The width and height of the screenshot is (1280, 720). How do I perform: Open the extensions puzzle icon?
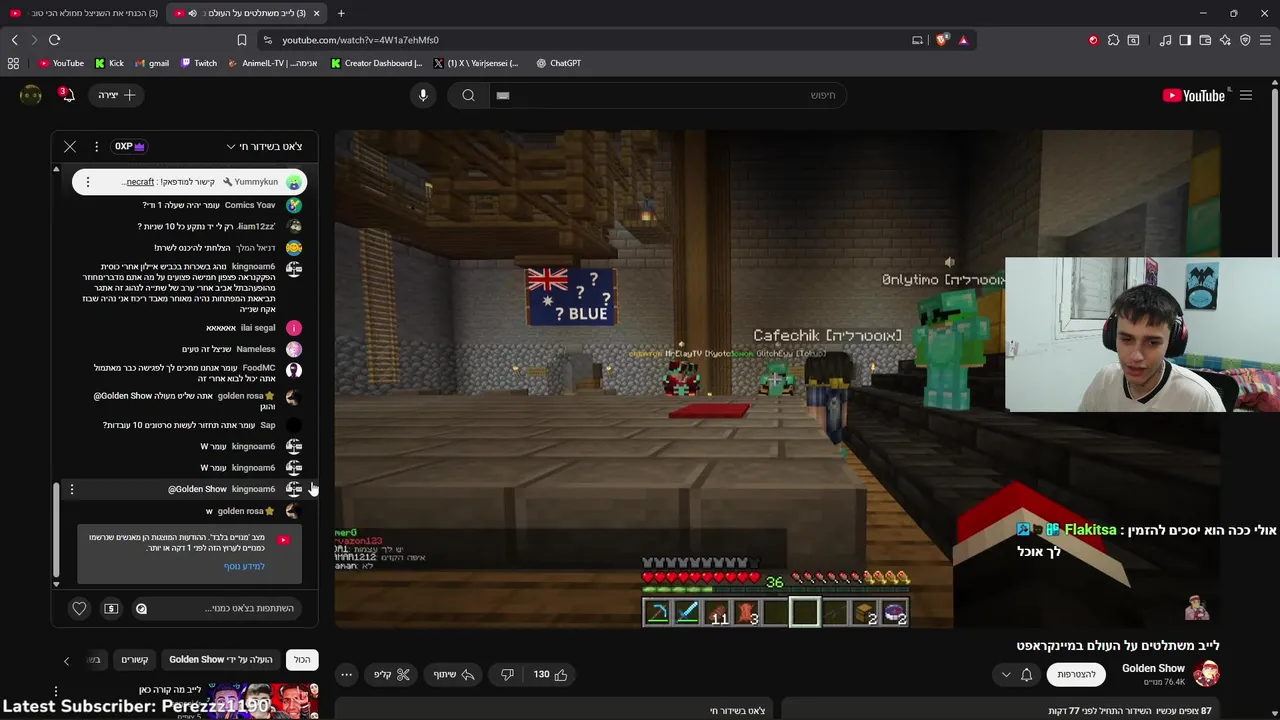(1113, 40)
